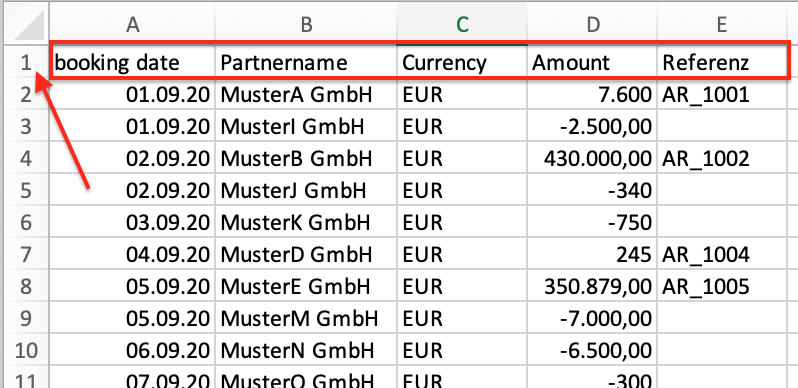Select cell with MusterE GmbH
Image resolution: width=798 pixels, height=388 pixels.
[306, 287]
